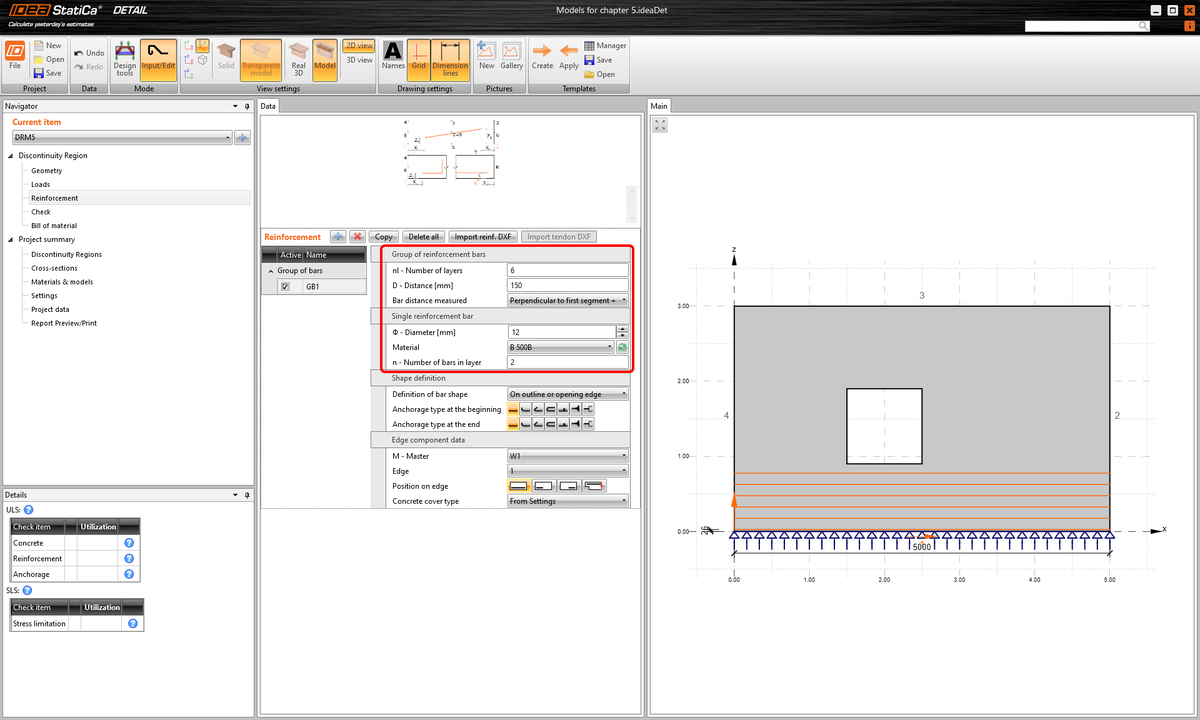
Task: Show Names in drawing settings
Action: (392, 59)
